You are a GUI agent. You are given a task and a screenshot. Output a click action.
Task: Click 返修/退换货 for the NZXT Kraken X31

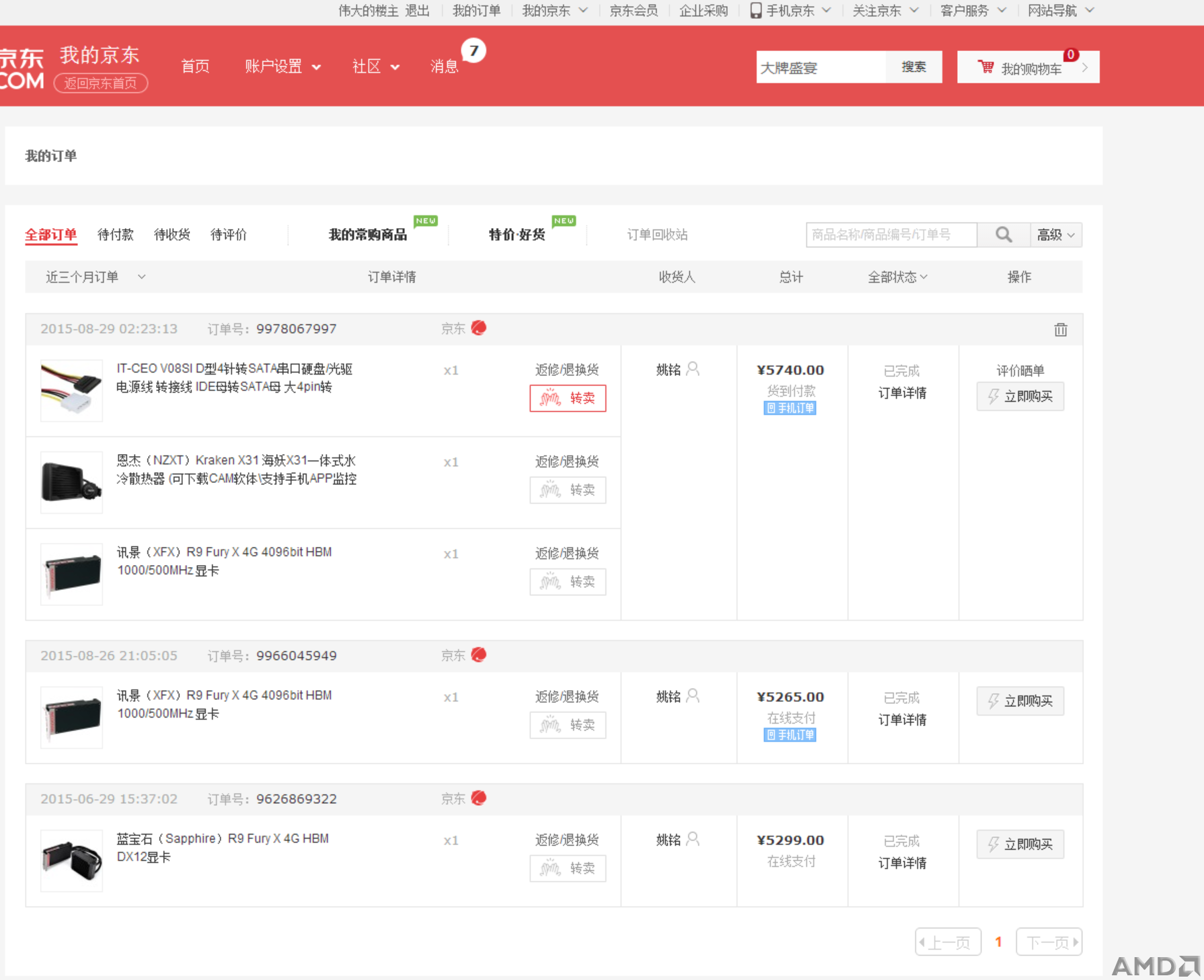point(567,461)
